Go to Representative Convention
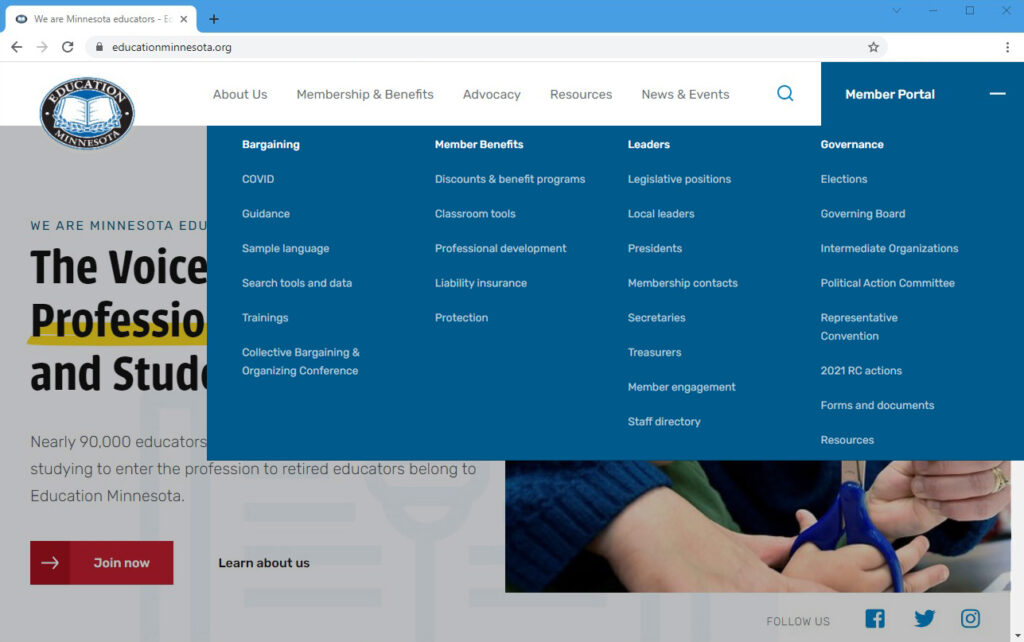This screenshot has width=1024, height=642. 859,327
